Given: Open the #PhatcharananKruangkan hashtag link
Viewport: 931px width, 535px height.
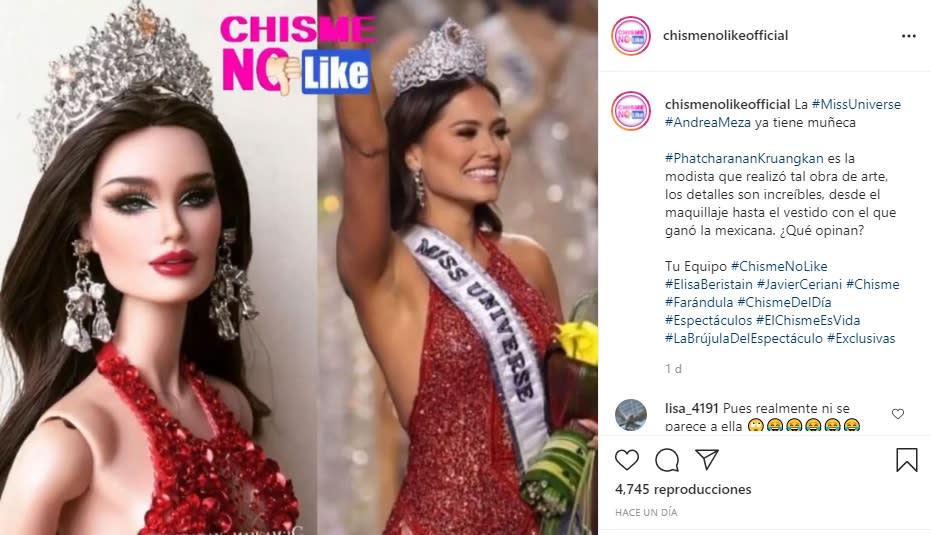Looking at the screenshot, I should pos(744,158).
